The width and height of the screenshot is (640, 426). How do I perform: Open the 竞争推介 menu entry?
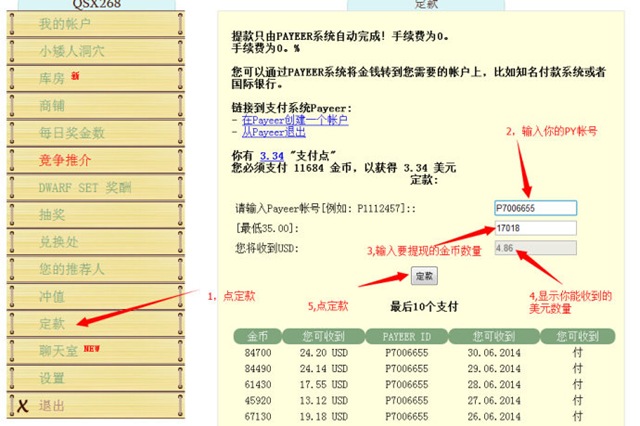point(65,159)
